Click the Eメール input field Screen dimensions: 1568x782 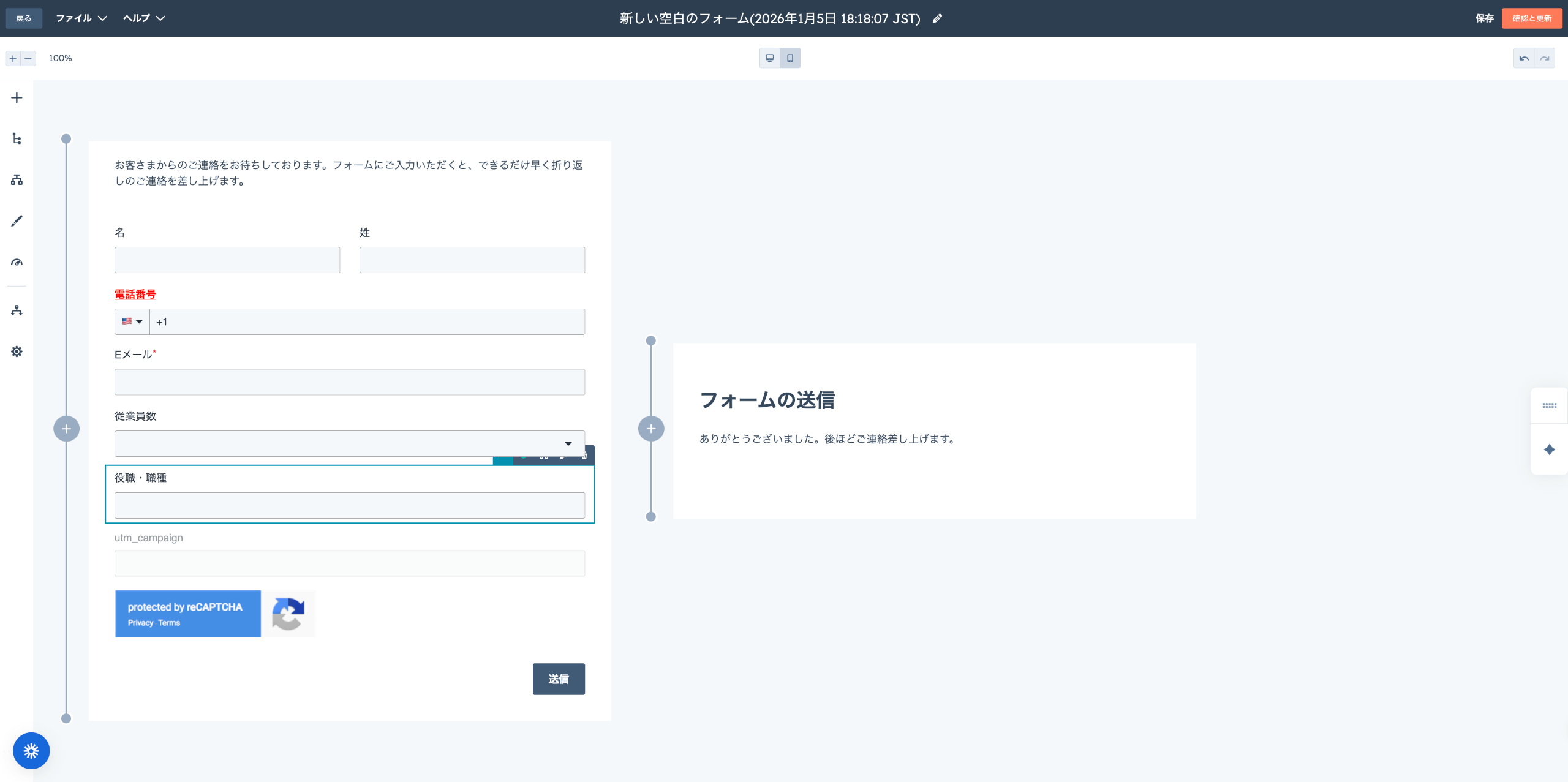349,382
